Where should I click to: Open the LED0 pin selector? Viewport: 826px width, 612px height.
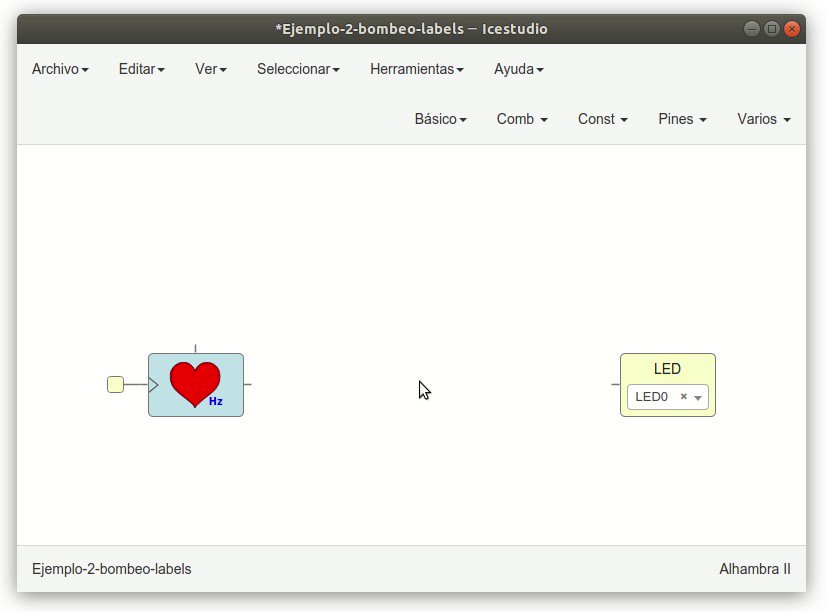coord(667,397)
